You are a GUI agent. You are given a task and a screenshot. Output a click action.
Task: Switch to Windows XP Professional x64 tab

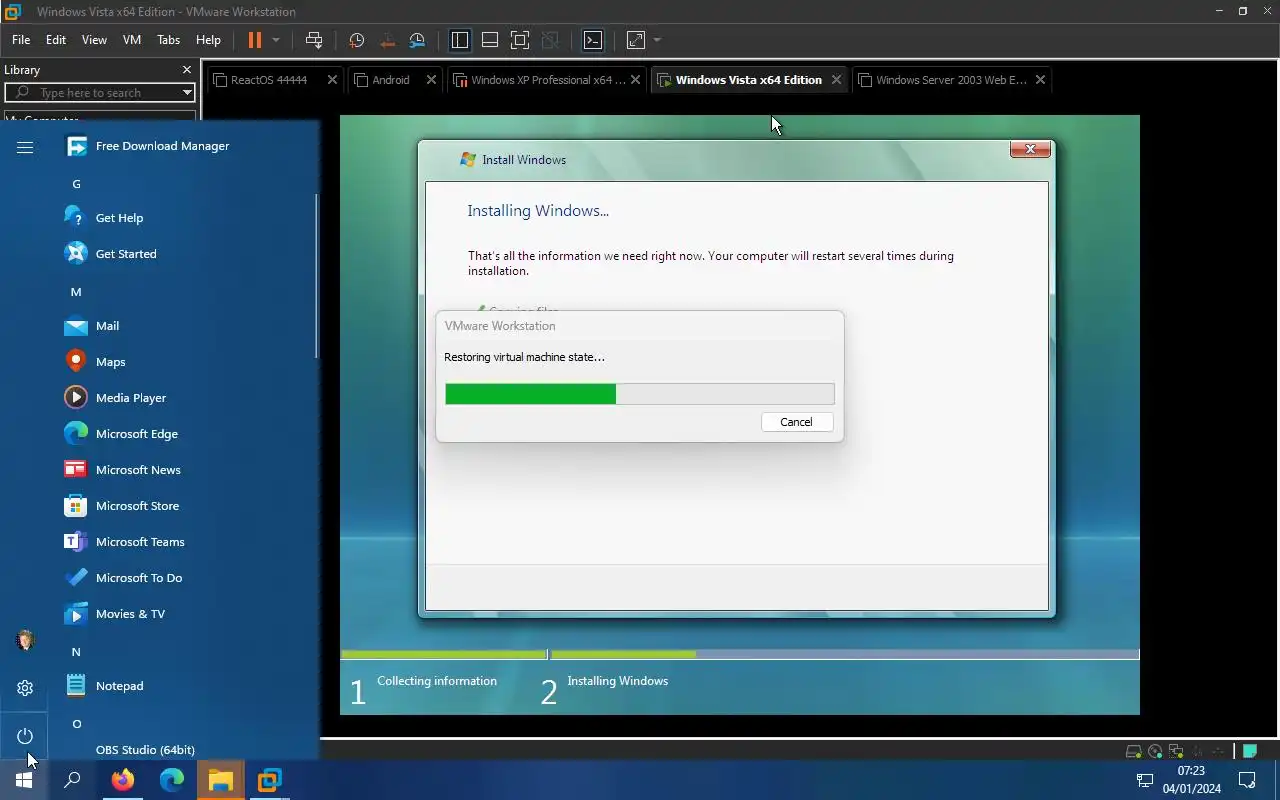pyautogui.click(x=547, y=80)
